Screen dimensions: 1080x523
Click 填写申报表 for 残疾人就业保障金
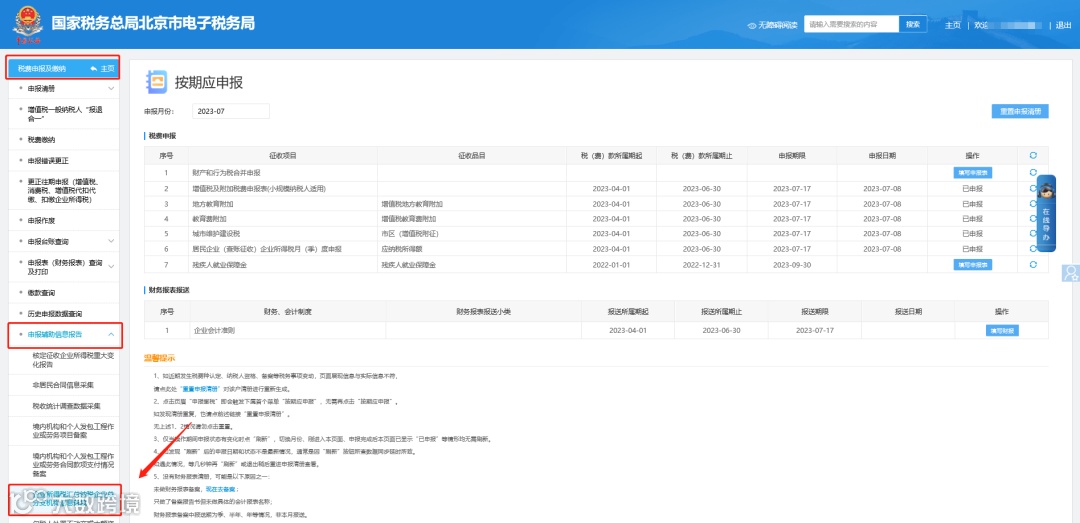[973, 265]
